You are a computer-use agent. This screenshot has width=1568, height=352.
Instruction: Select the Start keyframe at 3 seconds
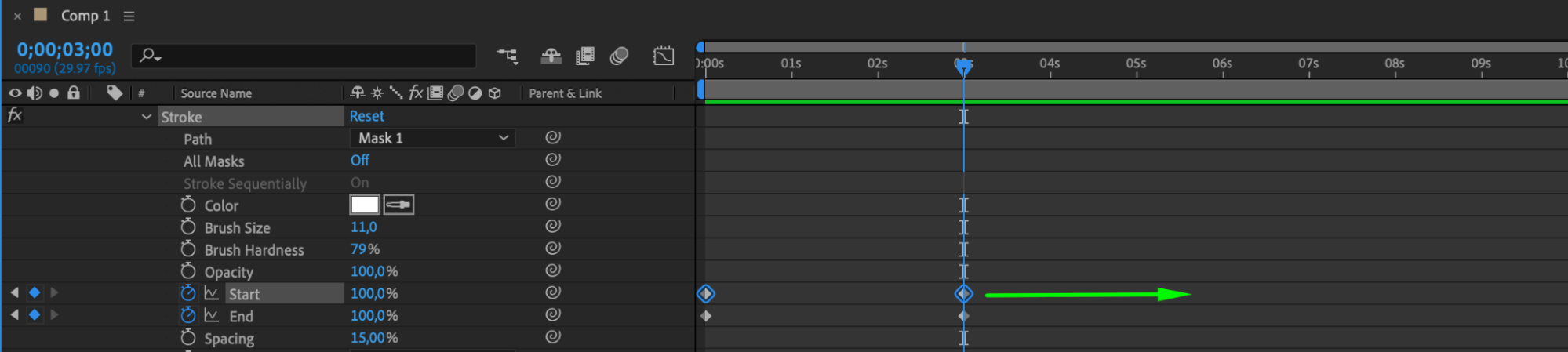(963, 294)
